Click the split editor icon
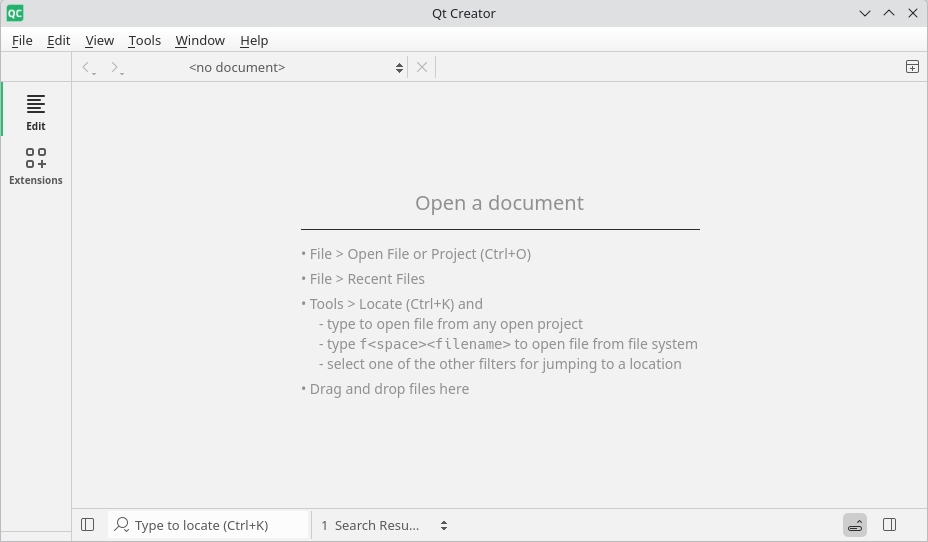928x542 pixels. click(912, 67)
